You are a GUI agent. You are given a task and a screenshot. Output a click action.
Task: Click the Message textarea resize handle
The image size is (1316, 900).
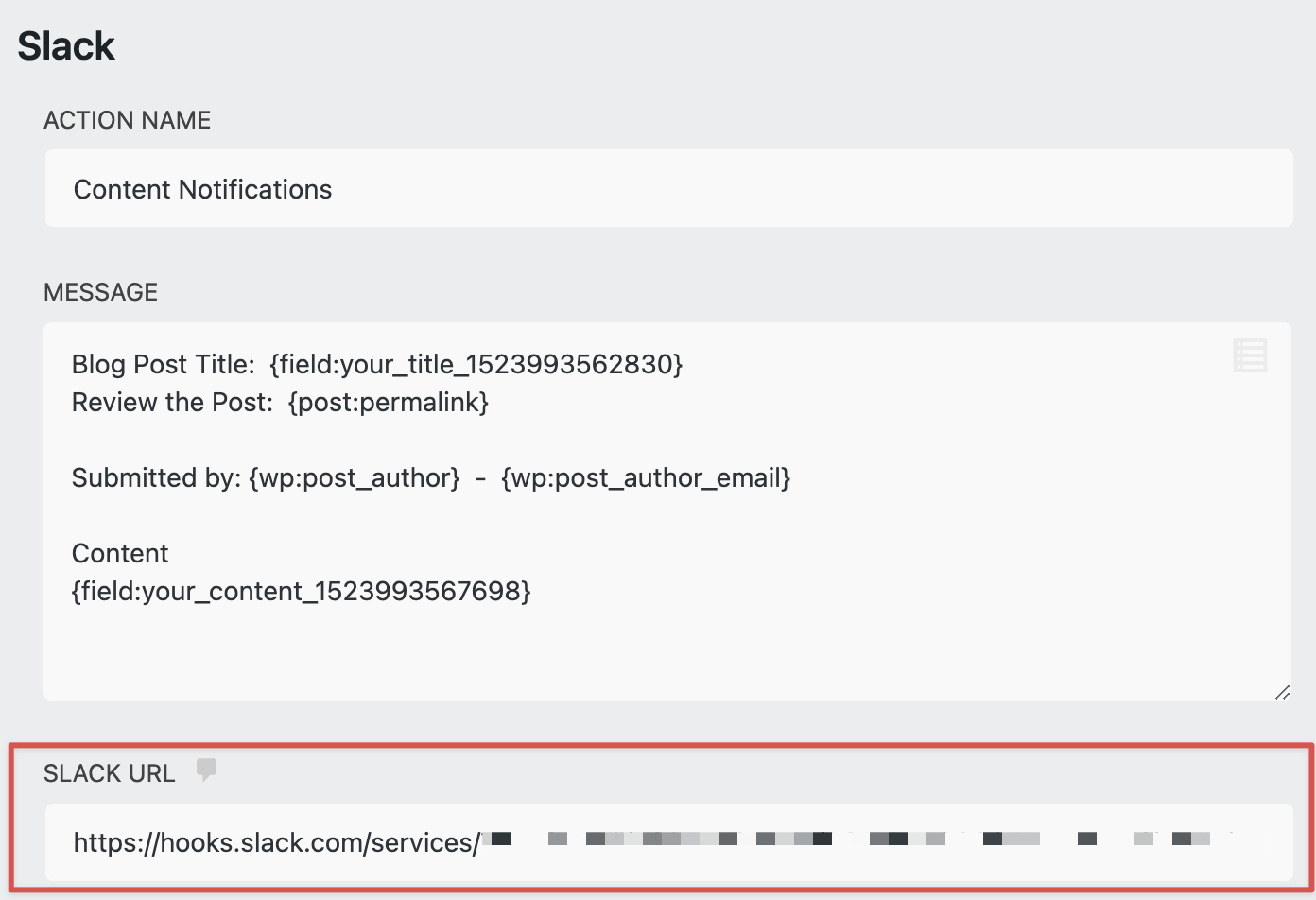click(x=1281, y=692)
